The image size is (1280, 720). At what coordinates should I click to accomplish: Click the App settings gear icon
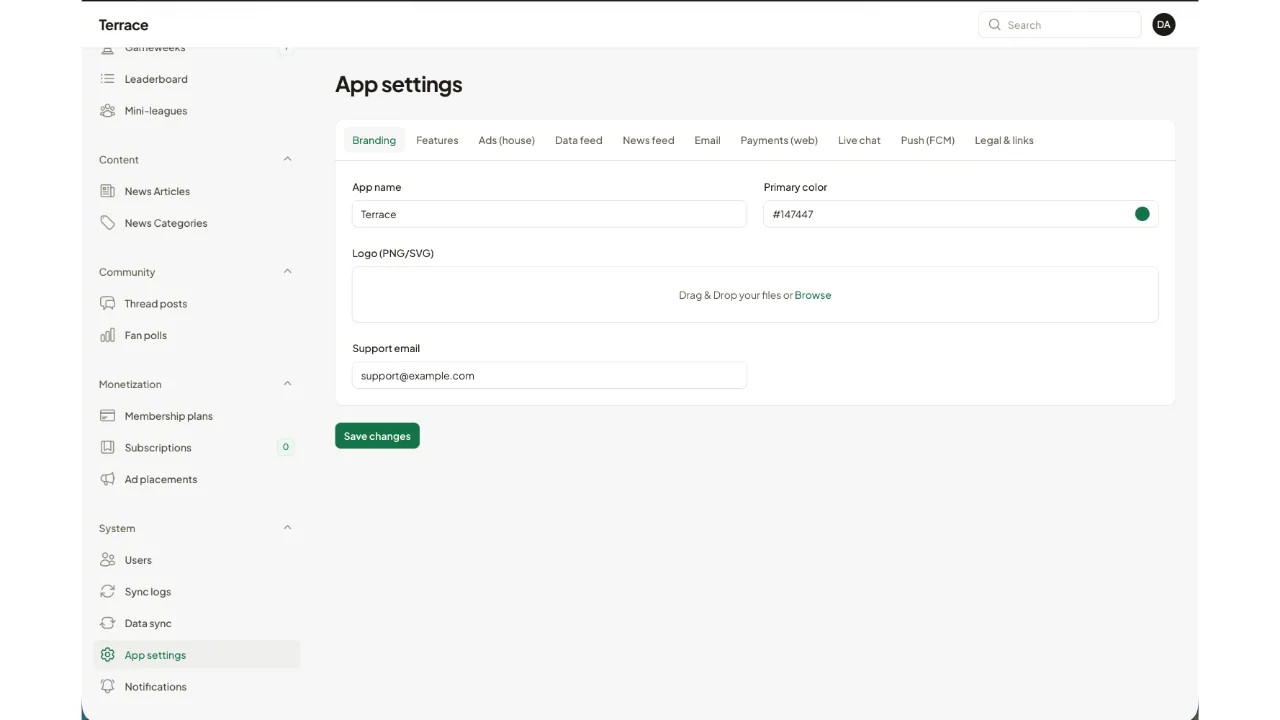tap(108, 655)
